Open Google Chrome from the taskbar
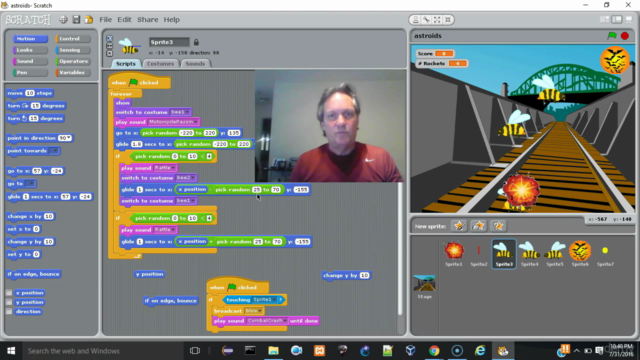 tap(434, 351)
